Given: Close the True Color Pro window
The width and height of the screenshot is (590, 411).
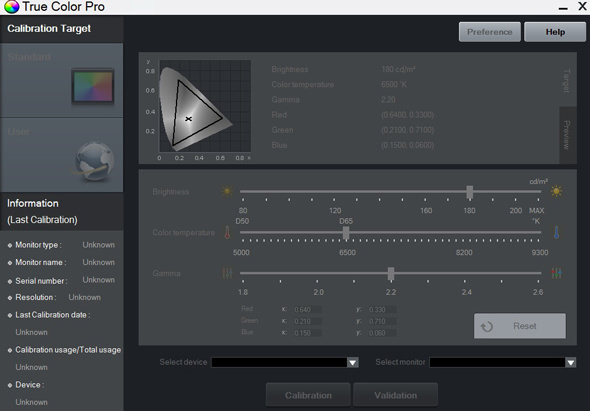Looking at the screenshot, I should (x=582, y=6).
